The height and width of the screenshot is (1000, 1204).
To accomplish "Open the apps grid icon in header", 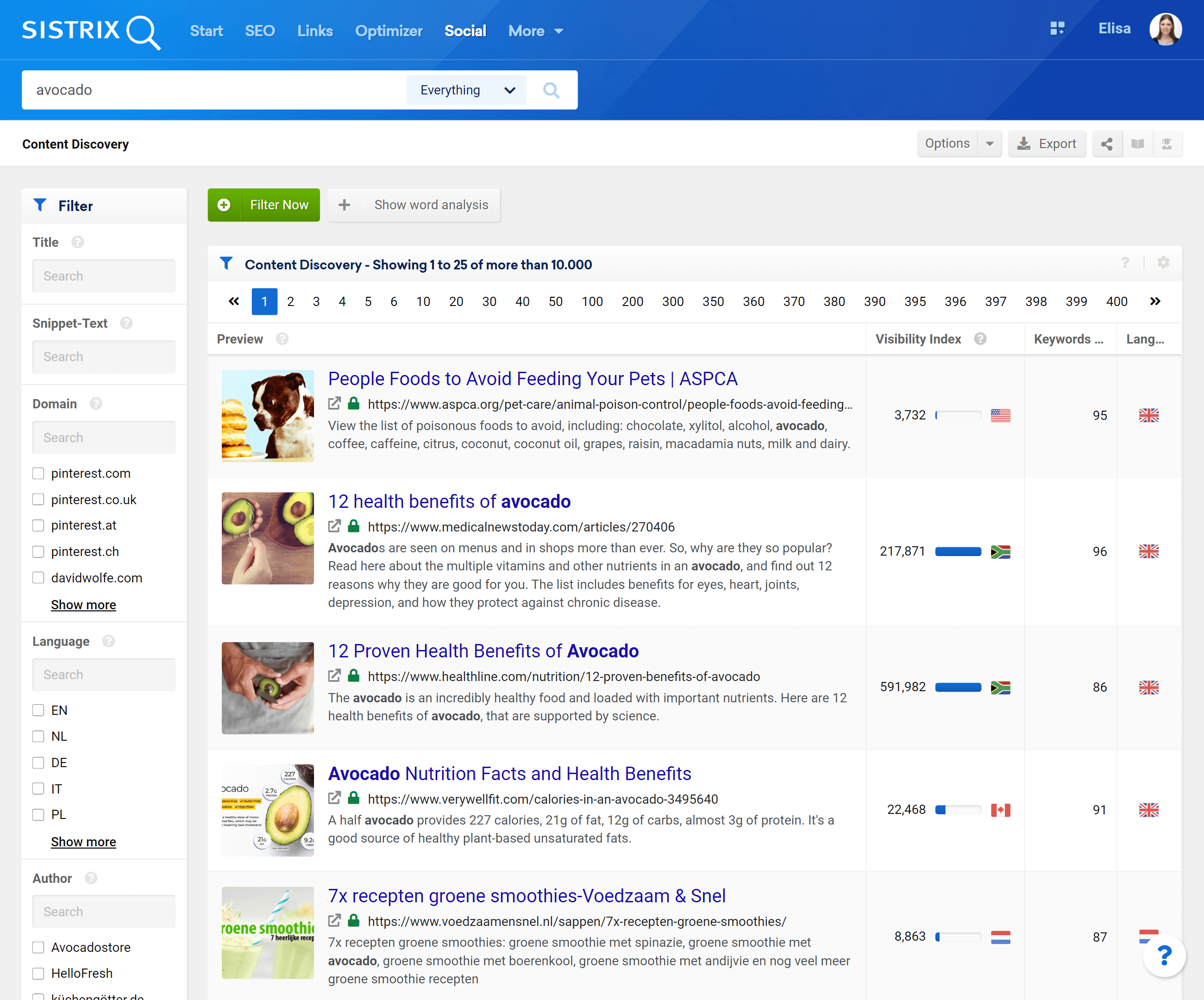I will point(1057,29).
